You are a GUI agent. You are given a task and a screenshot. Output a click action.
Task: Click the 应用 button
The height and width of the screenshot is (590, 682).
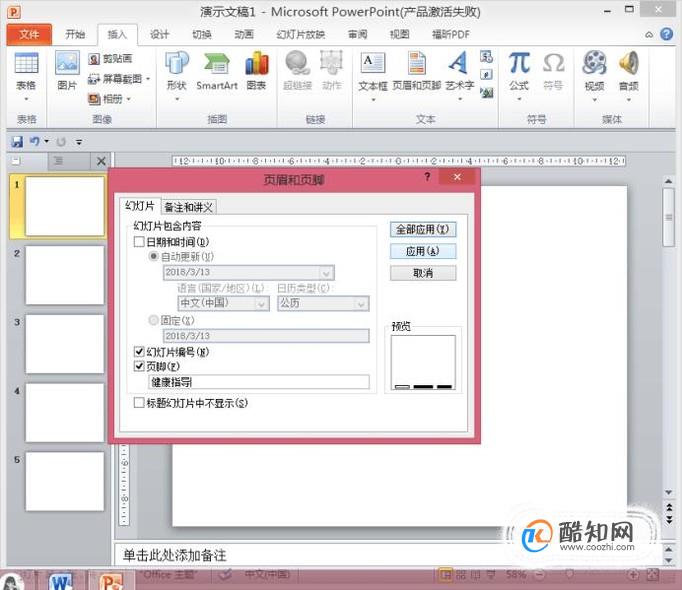tap(423, 251)
